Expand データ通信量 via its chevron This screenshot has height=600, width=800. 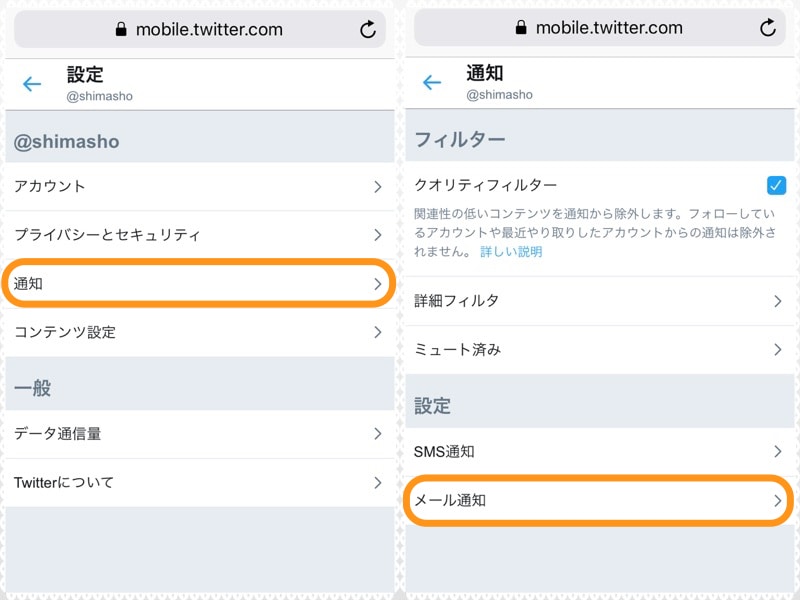tap(377, 434)
